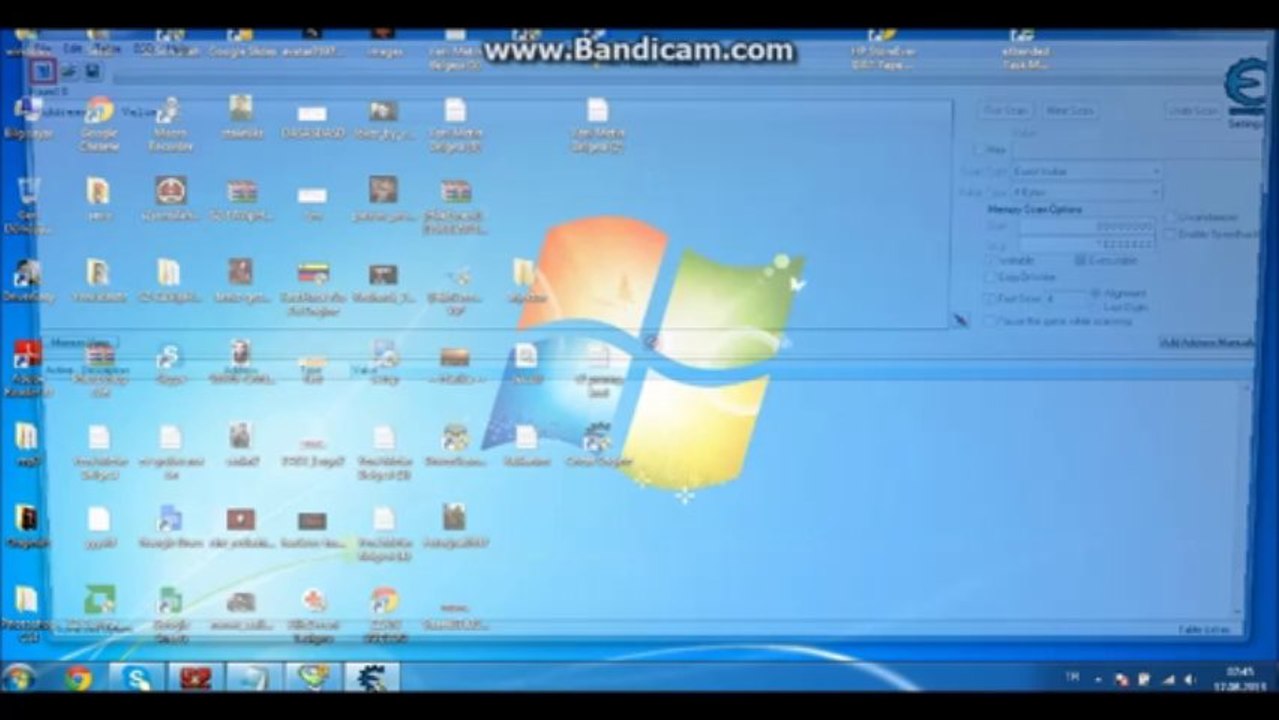
Task: Launch Chrome from the taskbar
Action: pyautogui.click(x=78, y=678)
